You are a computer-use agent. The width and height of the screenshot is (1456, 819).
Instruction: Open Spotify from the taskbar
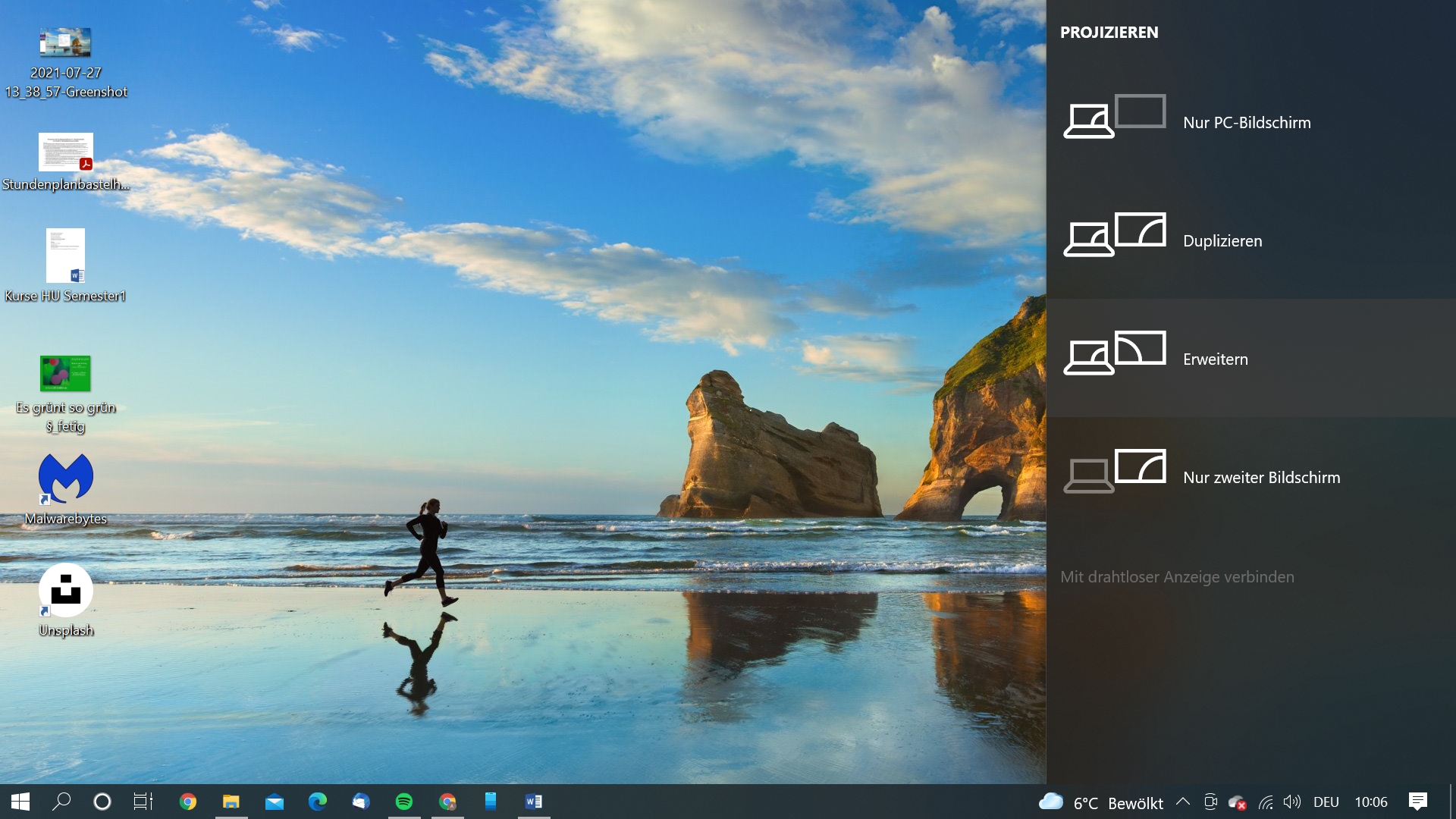(404, 802)
